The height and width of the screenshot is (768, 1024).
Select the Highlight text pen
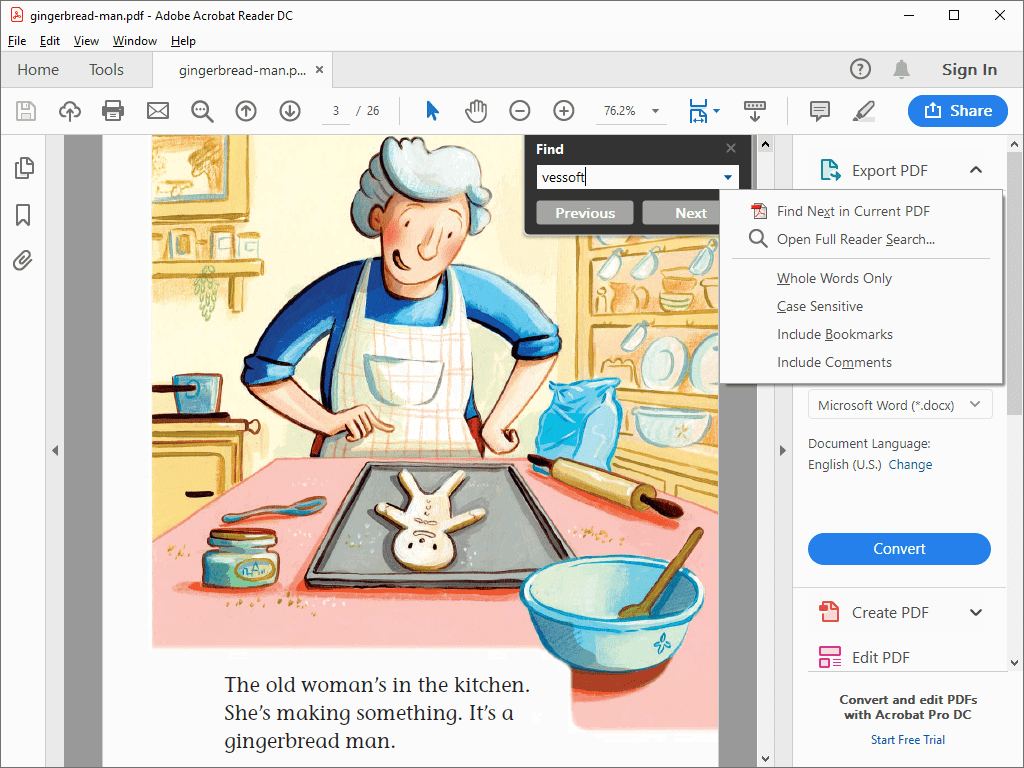pyautogui.click(x=863, y=111)
